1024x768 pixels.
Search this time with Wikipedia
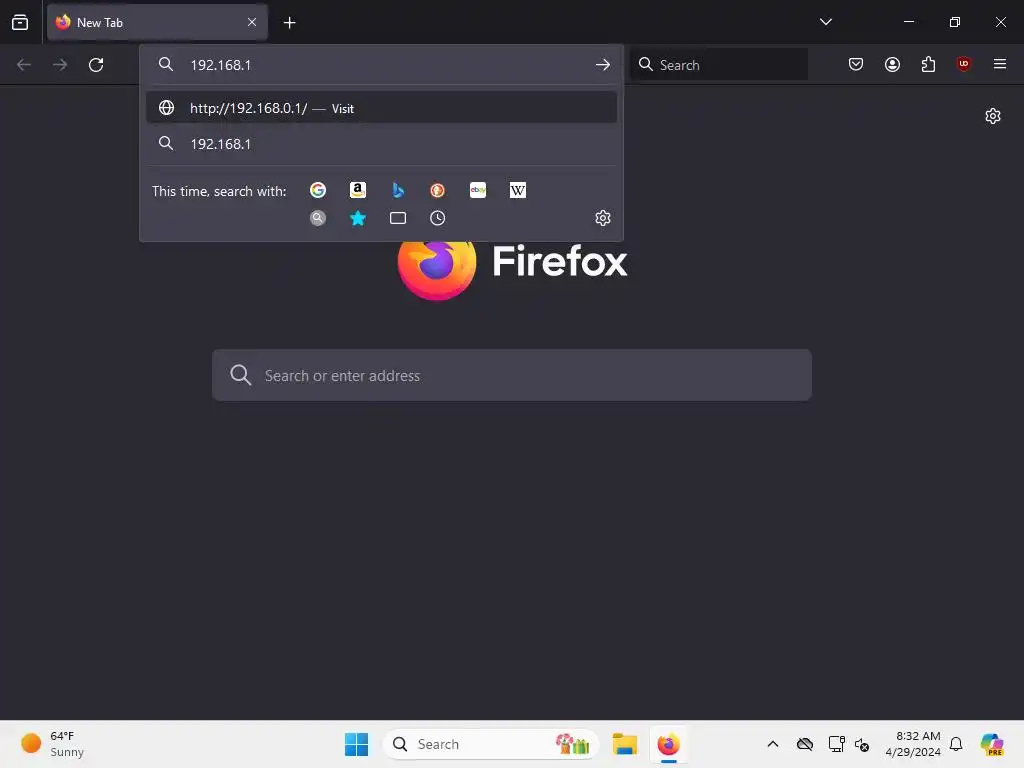[518, 190]
